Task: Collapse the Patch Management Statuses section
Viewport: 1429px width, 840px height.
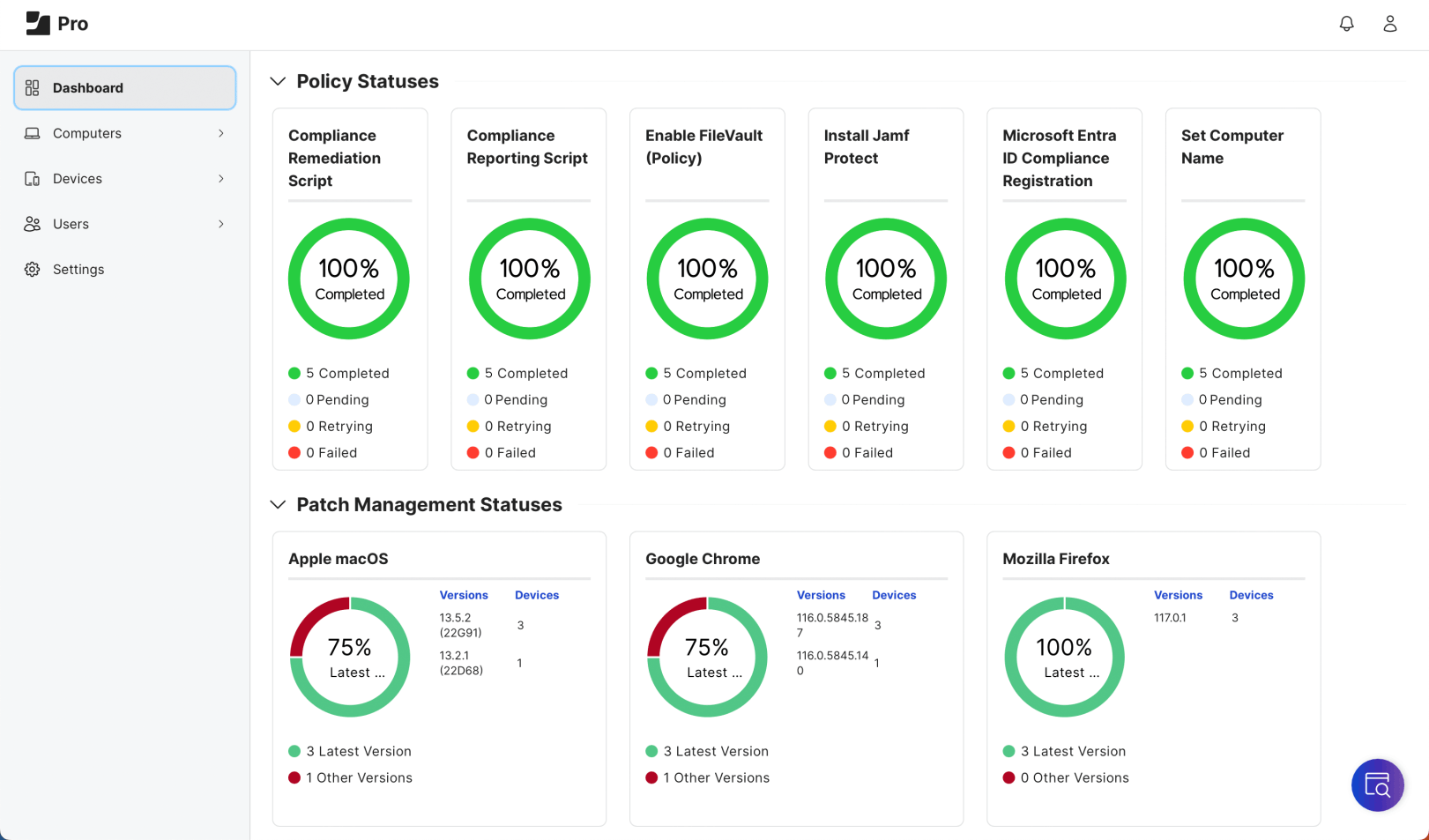Action: tap(278, 505)
